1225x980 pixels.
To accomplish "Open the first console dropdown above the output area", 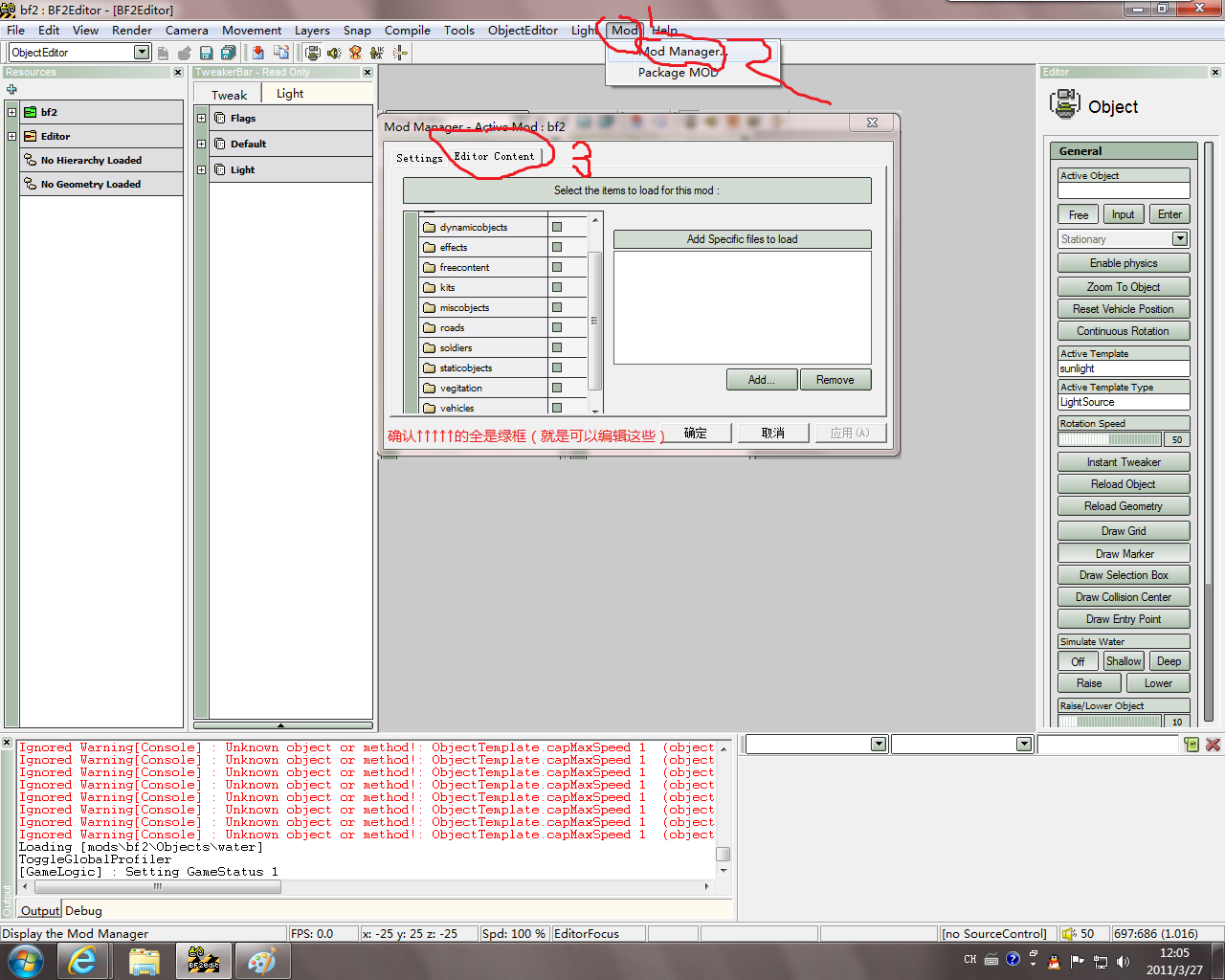I will [879, 744].
